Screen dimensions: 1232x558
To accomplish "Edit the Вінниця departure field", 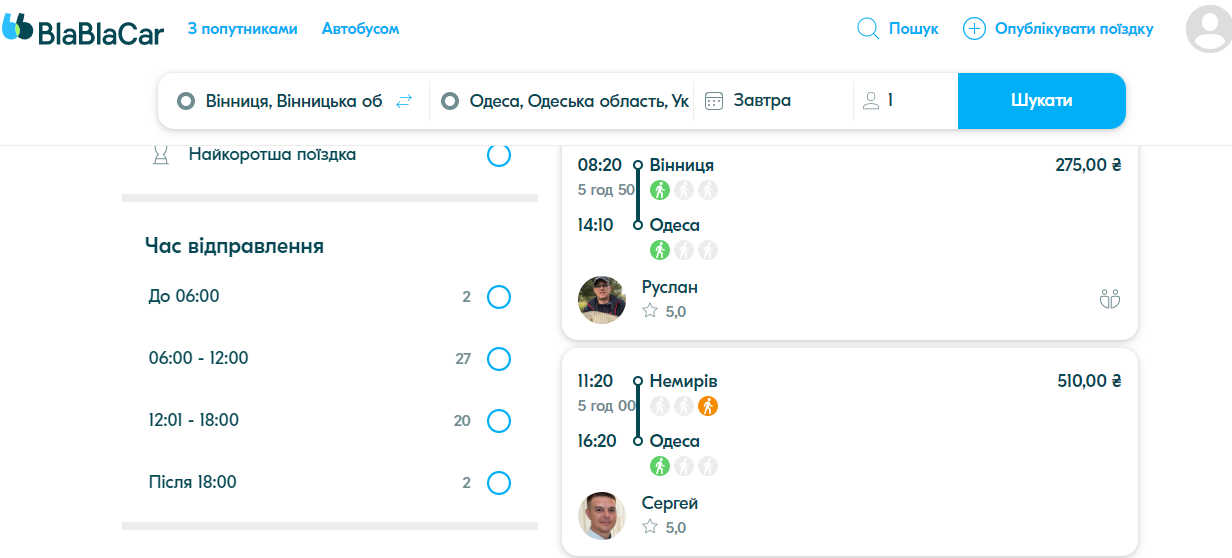I will 294,101.
